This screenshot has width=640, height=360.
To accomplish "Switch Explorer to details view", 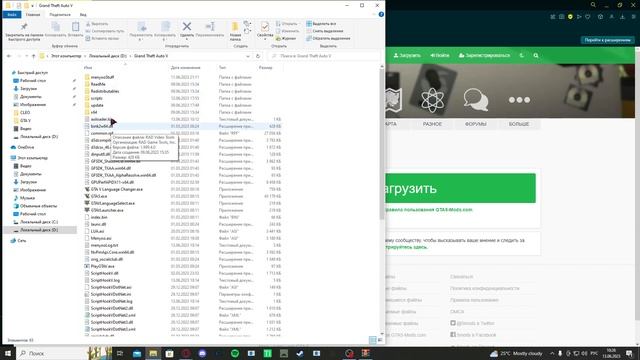I will pyautogui.click(x=373, y=340).
